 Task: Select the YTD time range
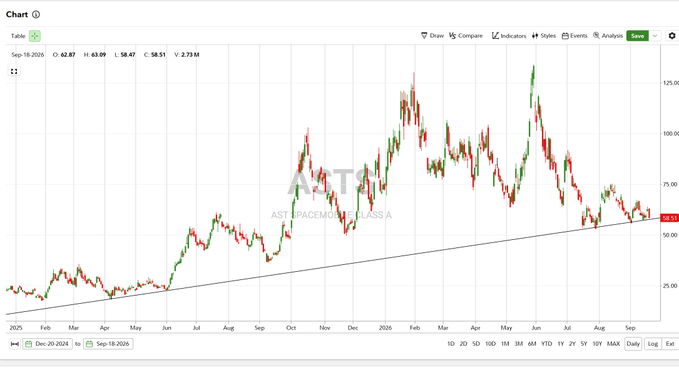pos(546,344)
